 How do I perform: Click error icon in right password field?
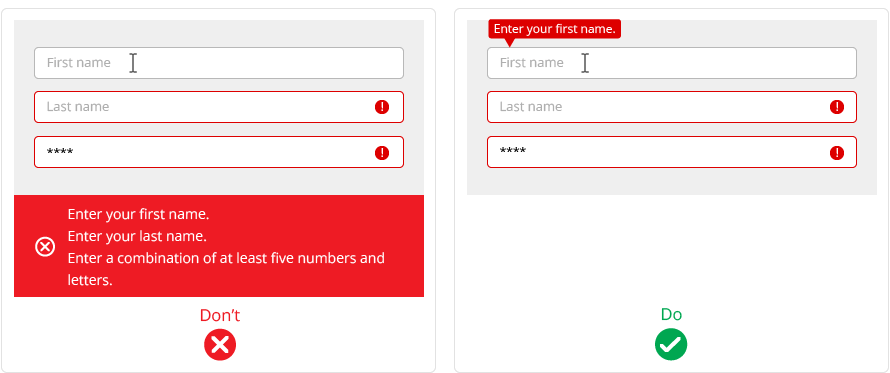tap(837, 153)
